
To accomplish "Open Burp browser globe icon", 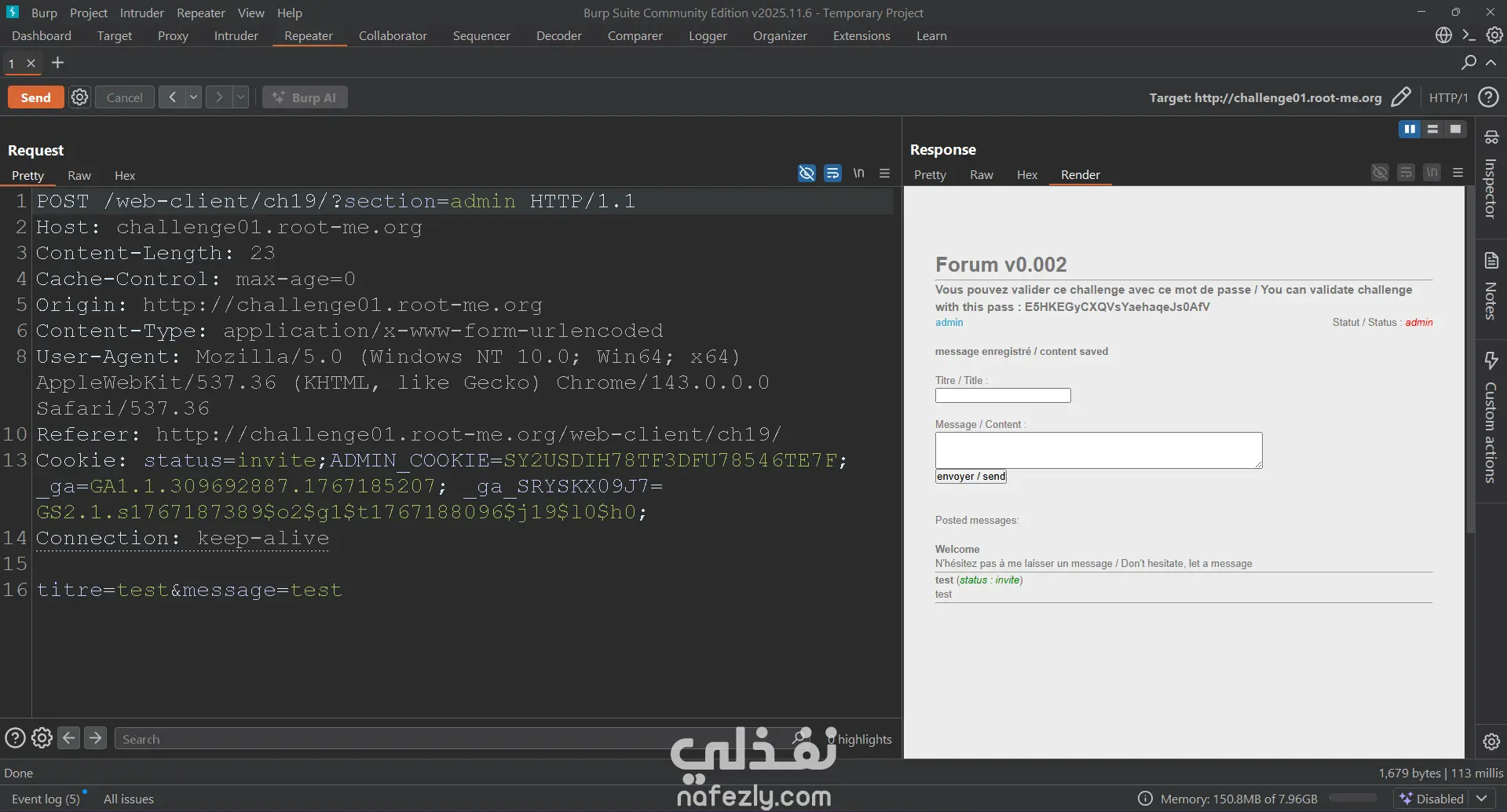I will click(x=1443, y=35).
